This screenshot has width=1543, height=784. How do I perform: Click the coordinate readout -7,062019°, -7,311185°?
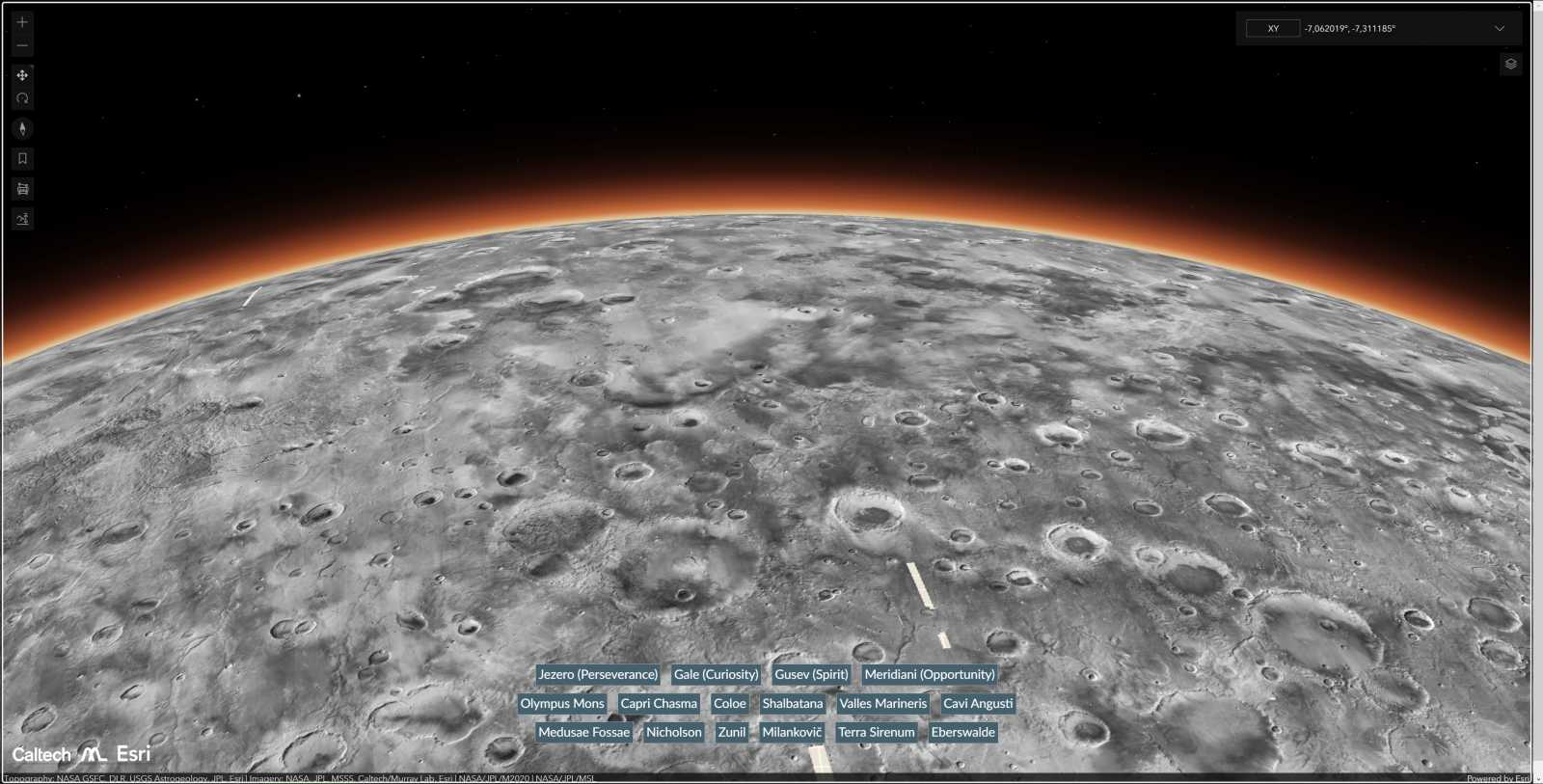point(1349,28)
